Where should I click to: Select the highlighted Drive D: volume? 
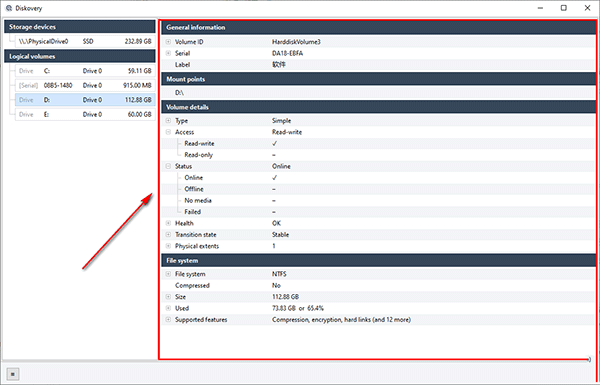coord(85,100)
